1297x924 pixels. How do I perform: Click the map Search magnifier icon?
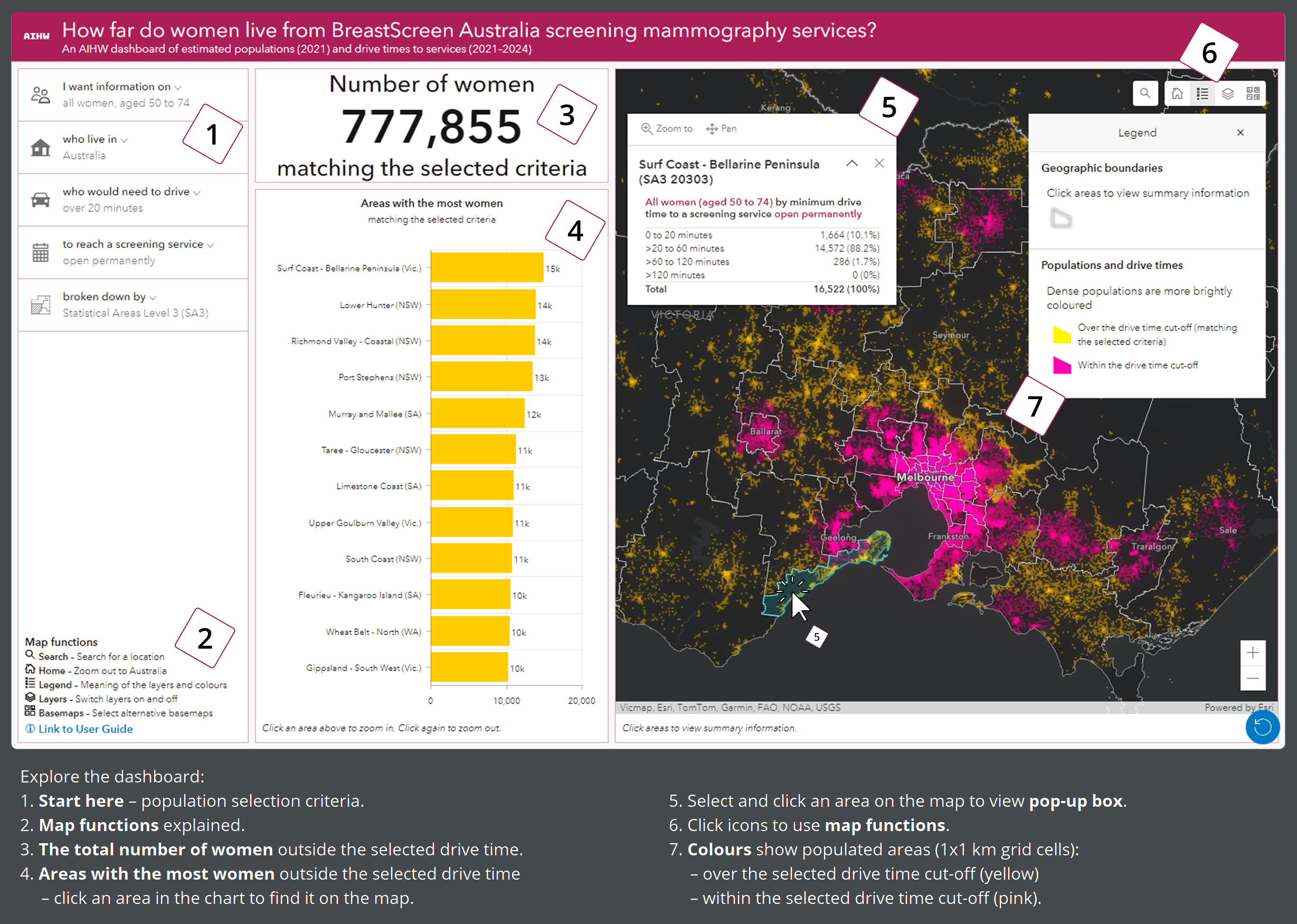[x=1144, y=93]
